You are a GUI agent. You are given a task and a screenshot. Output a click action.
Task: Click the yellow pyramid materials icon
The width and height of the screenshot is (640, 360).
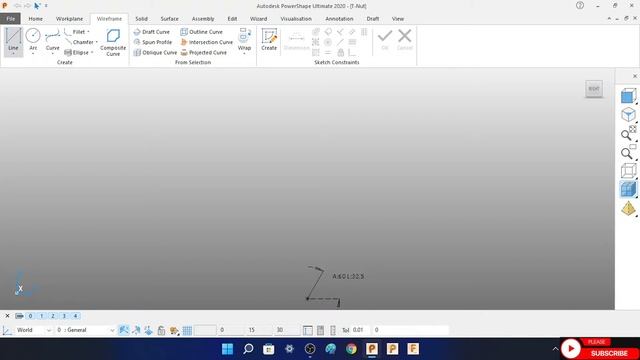[x=628, y=209]
